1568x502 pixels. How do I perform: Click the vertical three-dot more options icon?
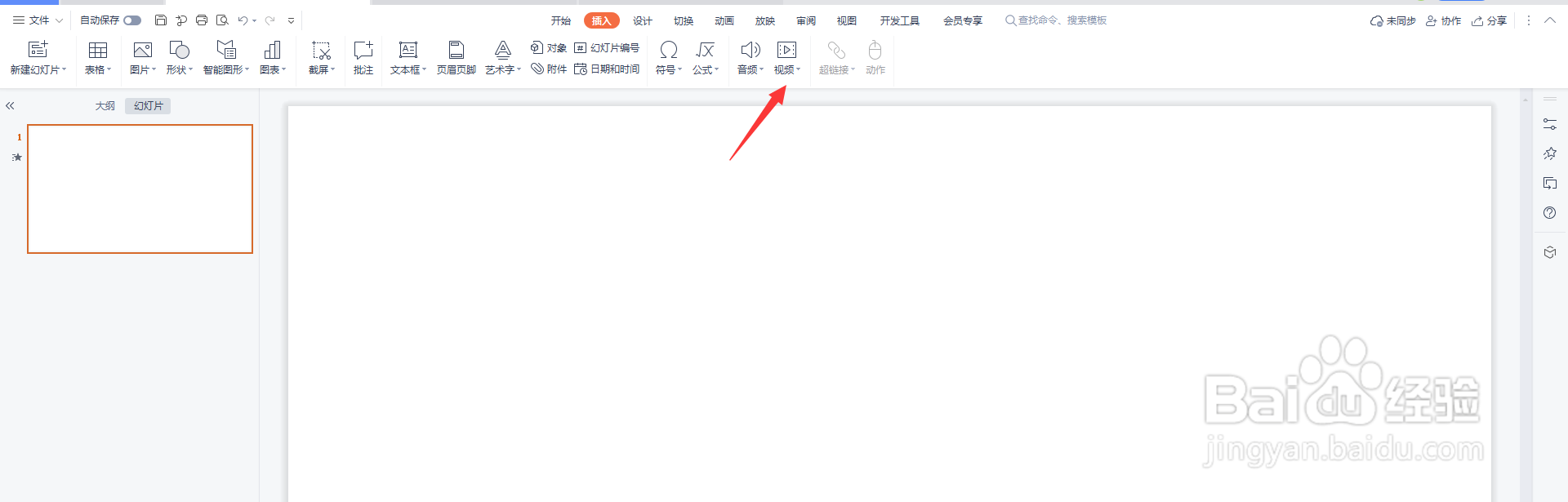coord(1528,20)
